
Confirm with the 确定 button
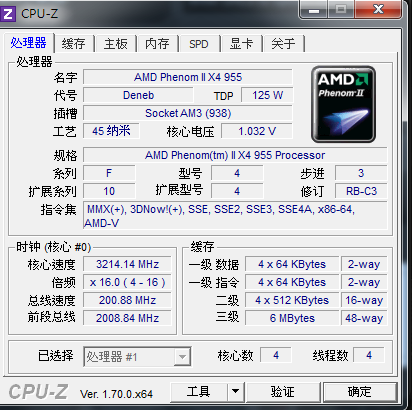pyautogui.click(x=360, y=392)
